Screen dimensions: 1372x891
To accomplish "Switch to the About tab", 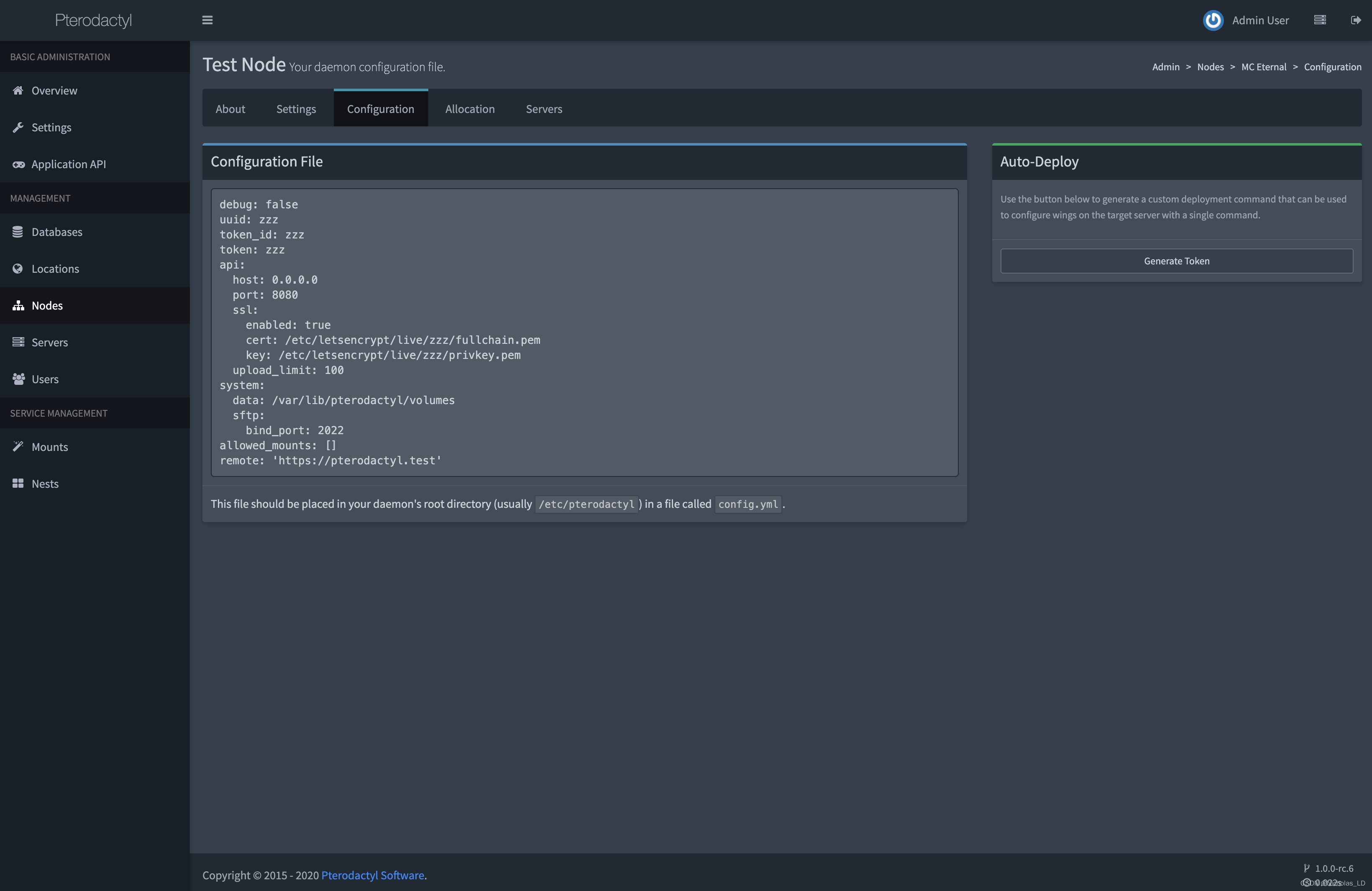I will coord(230,108).
